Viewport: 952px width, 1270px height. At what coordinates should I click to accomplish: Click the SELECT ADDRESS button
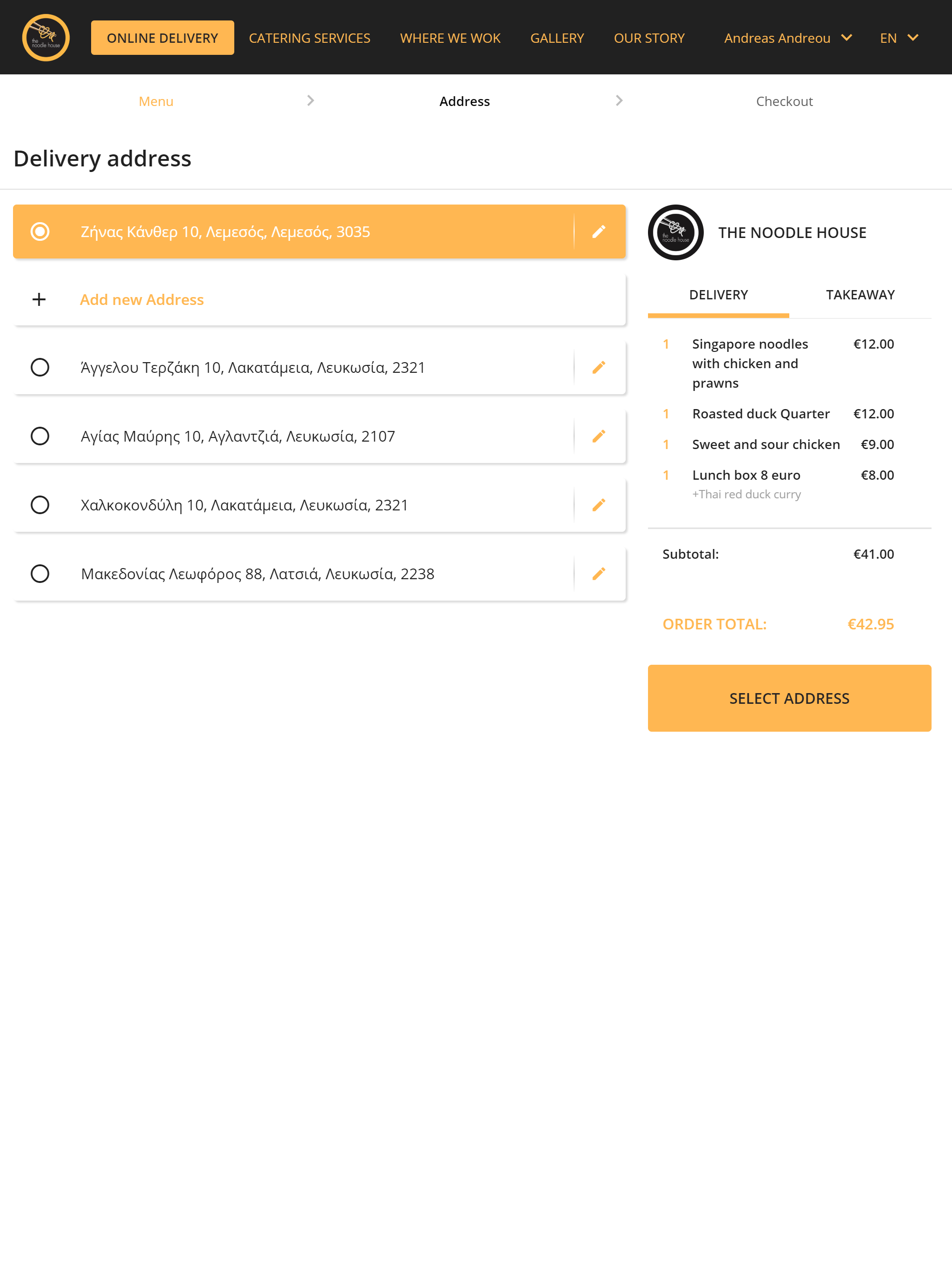(789, 698)
